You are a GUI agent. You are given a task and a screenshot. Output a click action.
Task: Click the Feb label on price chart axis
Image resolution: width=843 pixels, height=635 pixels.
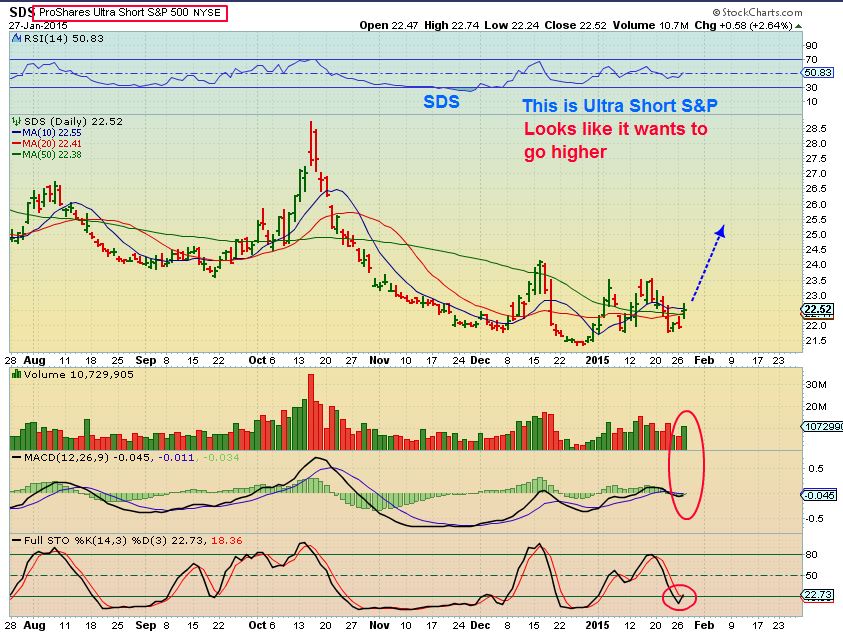click(704, 360)
